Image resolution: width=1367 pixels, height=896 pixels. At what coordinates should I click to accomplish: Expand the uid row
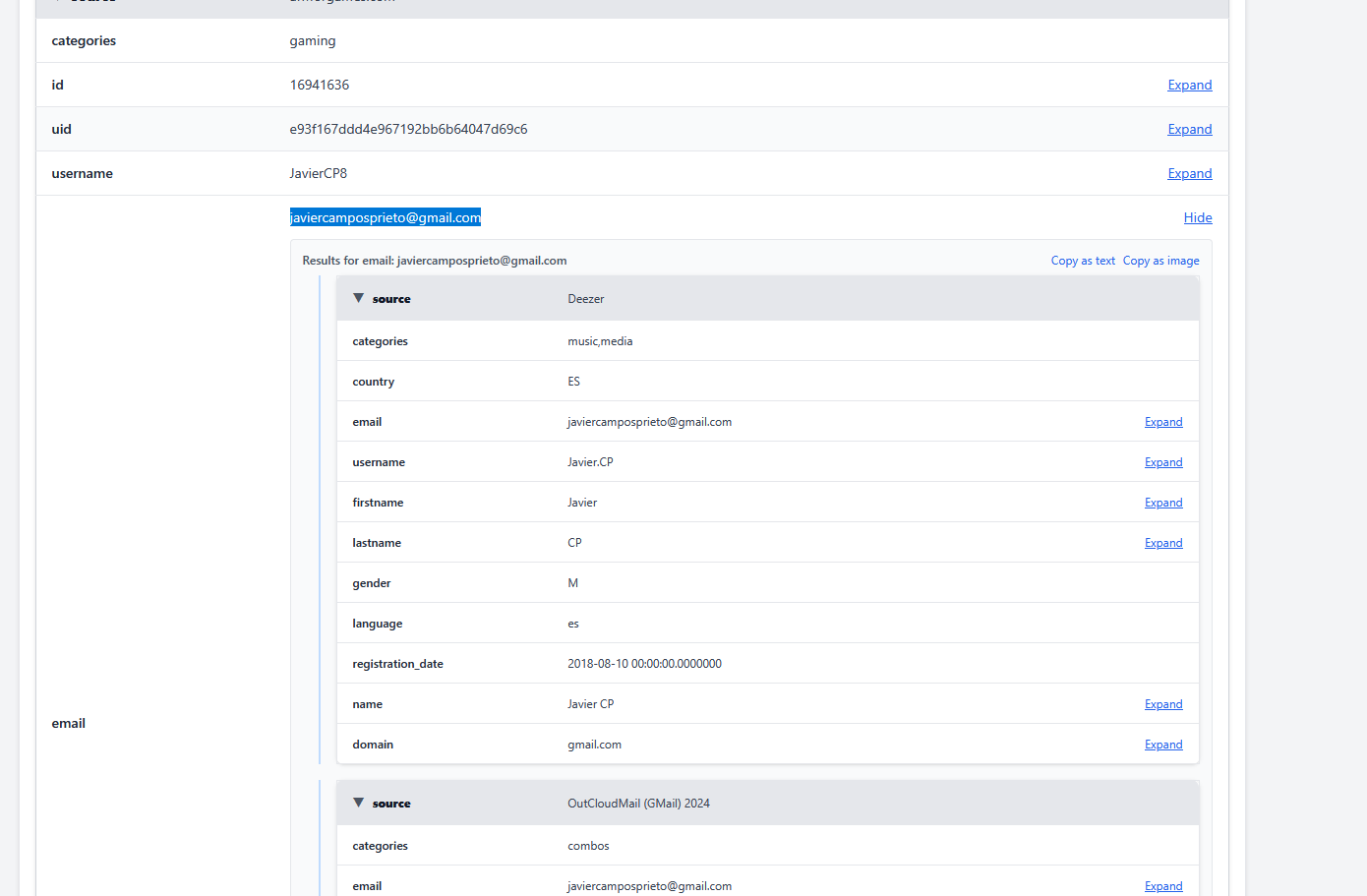click(x=1189, y=129)
